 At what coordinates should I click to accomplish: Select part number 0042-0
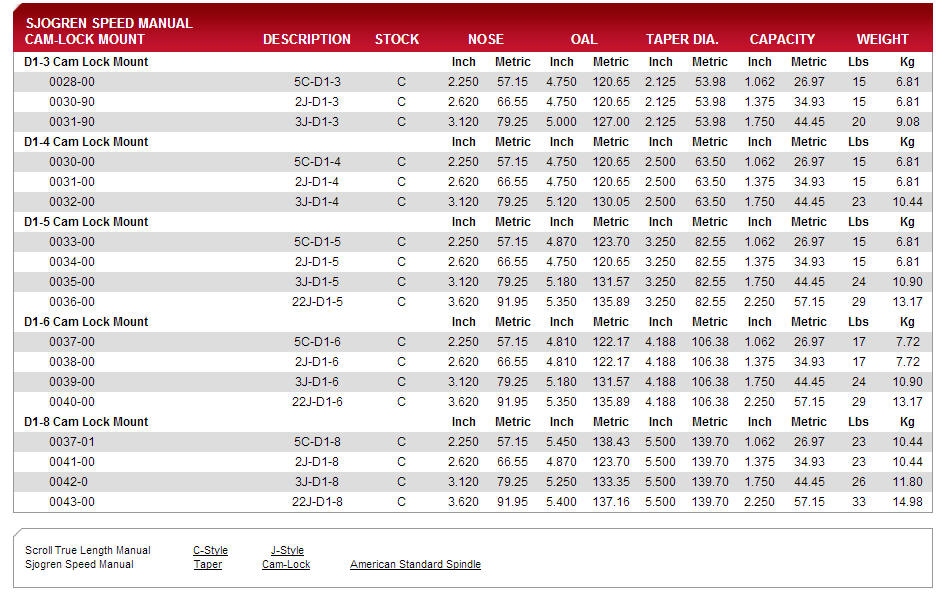68,482
